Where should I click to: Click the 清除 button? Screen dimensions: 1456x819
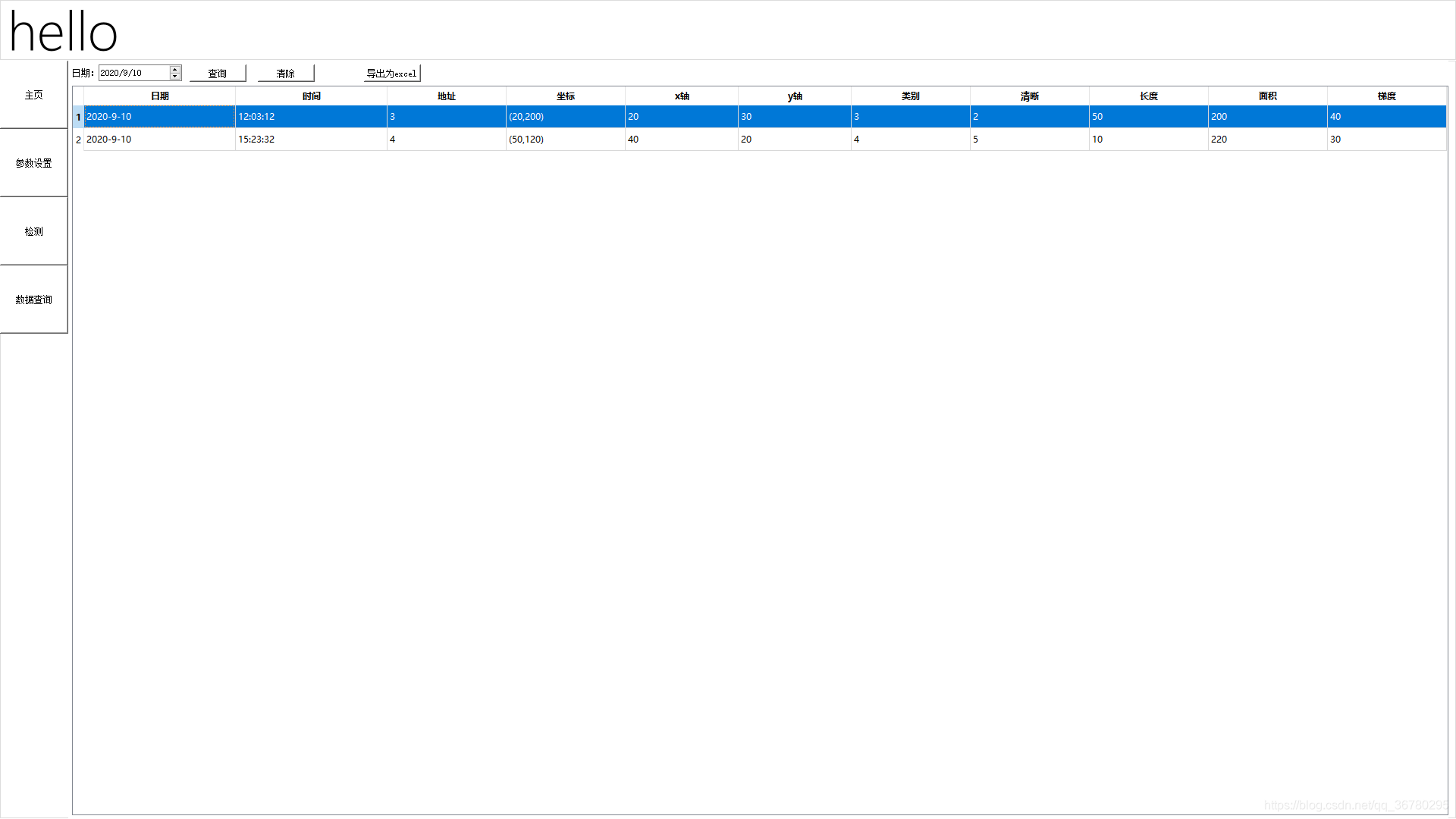pos(286,74)
